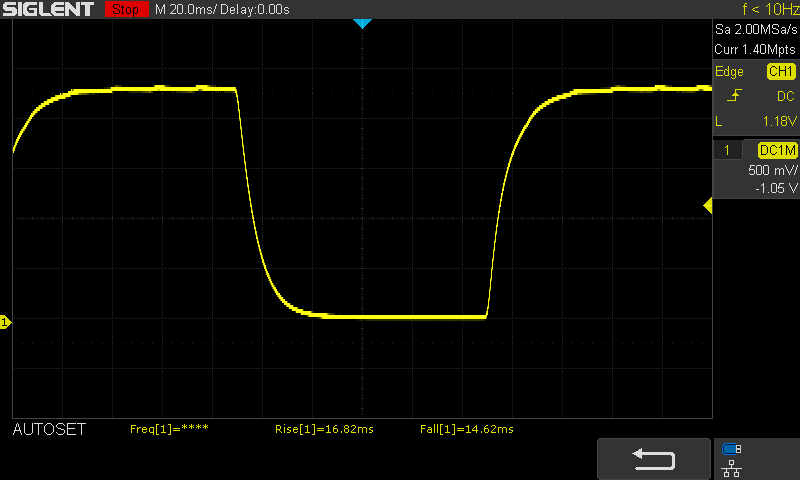
Task: Click the Rise[1]=16.82ms measurement
Action: pos(324,429)
